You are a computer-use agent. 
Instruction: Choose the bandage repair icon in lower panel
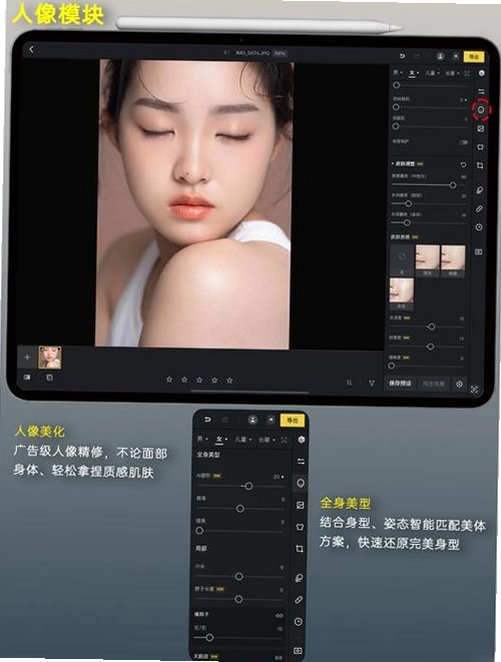[x=299, y=600]
